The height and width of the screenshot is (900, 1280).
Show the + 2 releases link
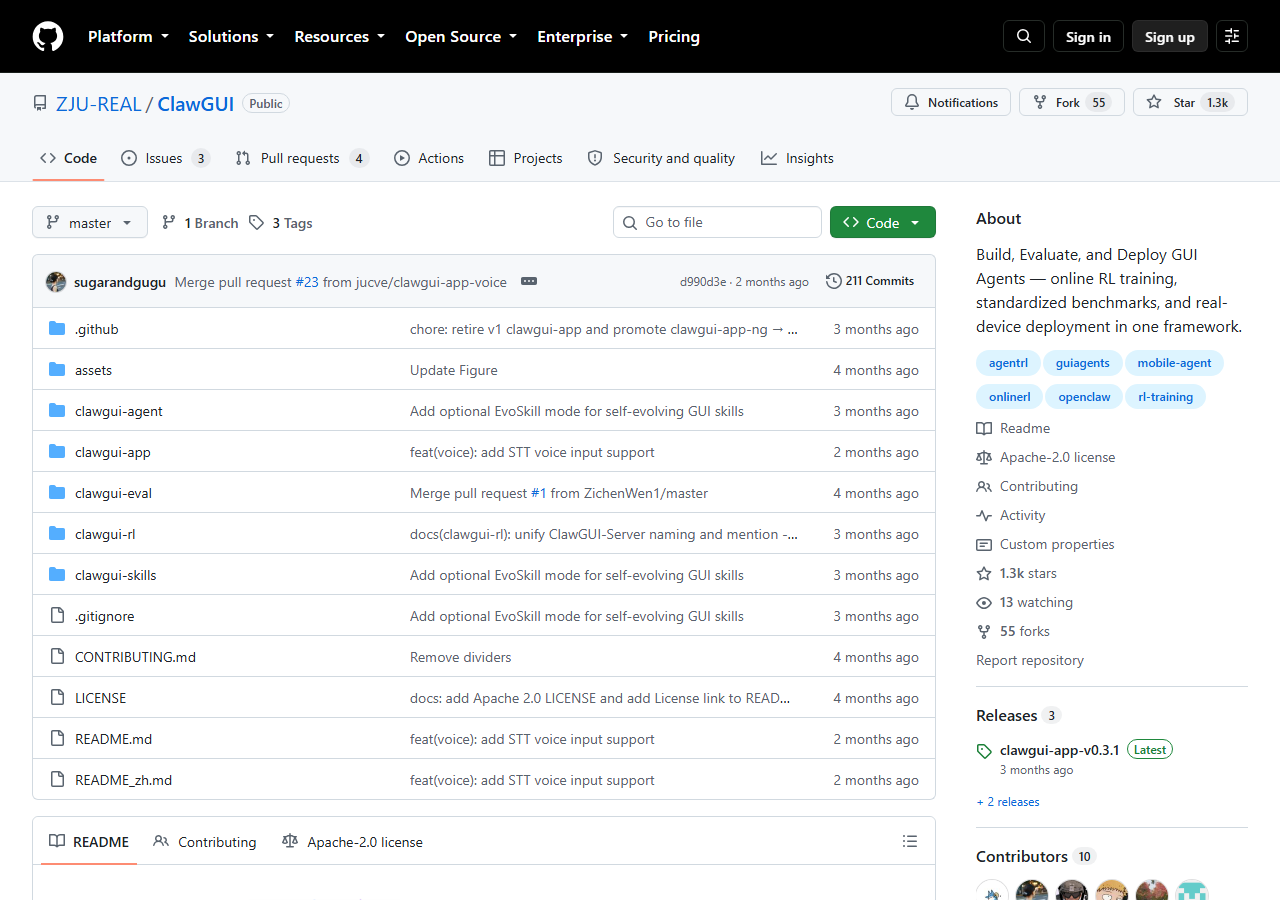1008,802
